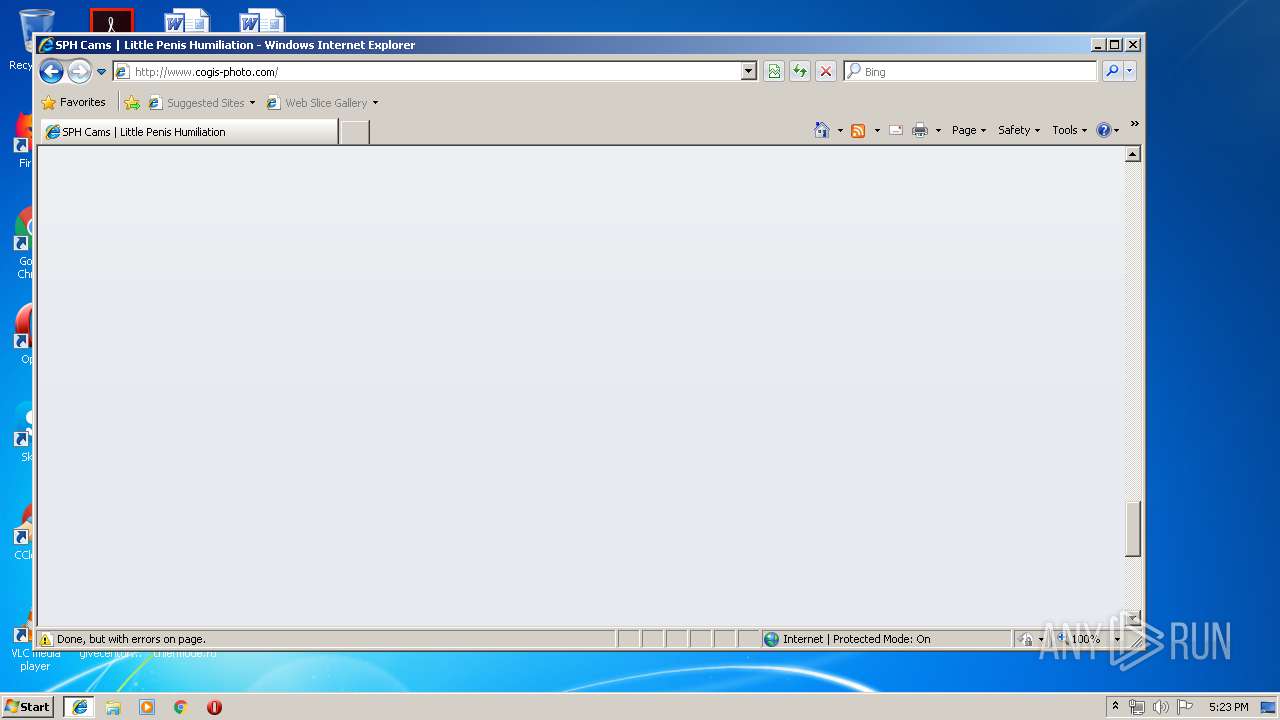Viewport: 1280px width, 720px height.
Task: Click the network tray icon
Action: [x=1137, y=707]
